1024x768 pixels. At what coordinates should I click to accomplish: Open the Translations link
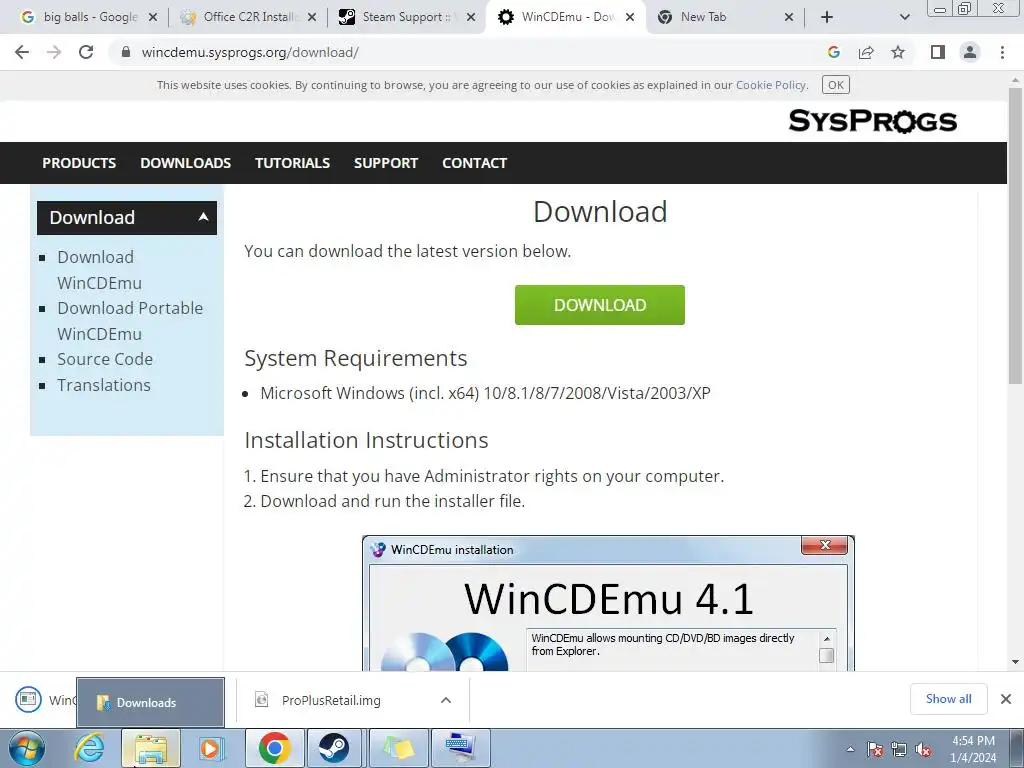coord(104,385)
